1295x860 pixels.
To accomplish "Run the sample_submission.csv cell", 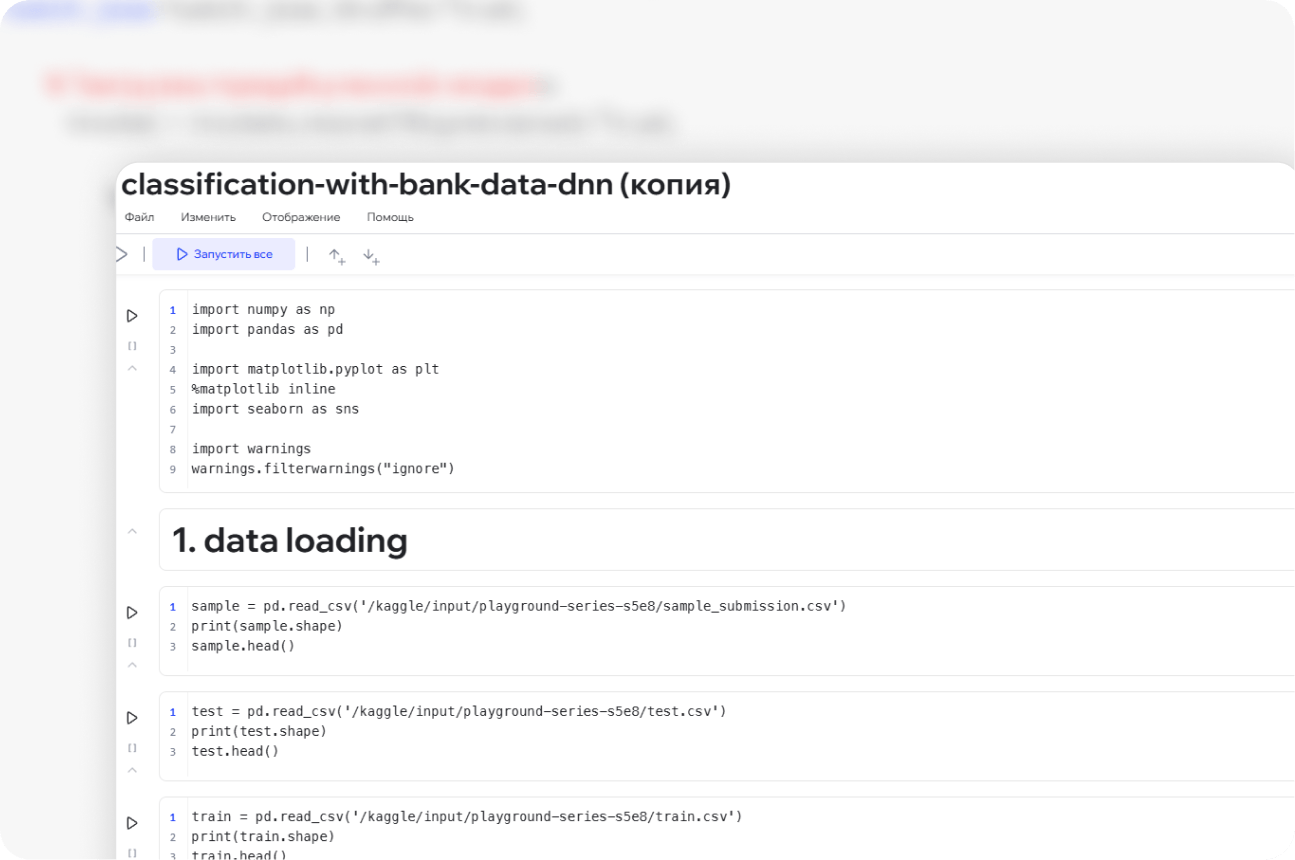I will tap(132, 612).
